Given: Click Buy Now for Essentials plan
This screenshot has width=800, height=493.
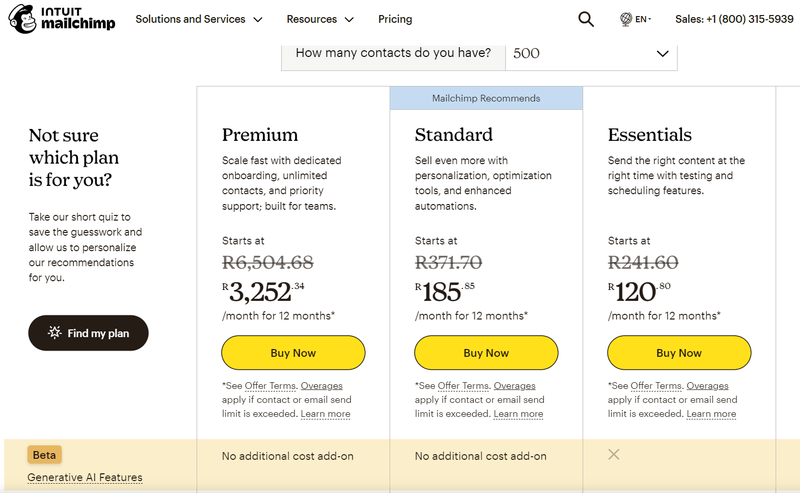Looking at the screenshot, I should [679, 353].
